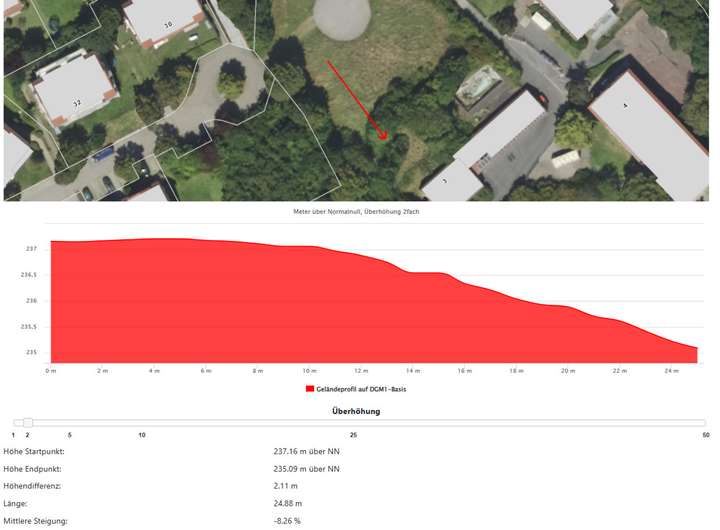Set Überhöhung slider to tick 50
This screenshot has width=720, height=530.
click(706, 423)
